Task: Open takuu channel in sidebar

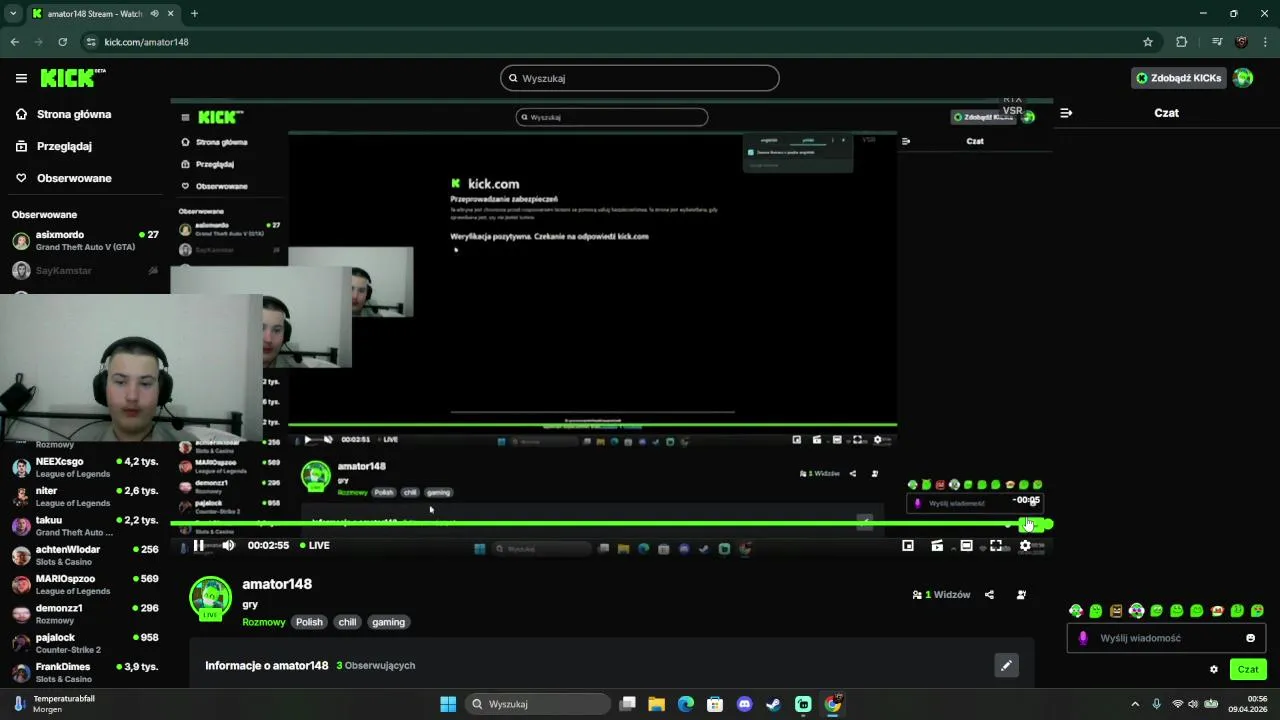Action: 85,526
